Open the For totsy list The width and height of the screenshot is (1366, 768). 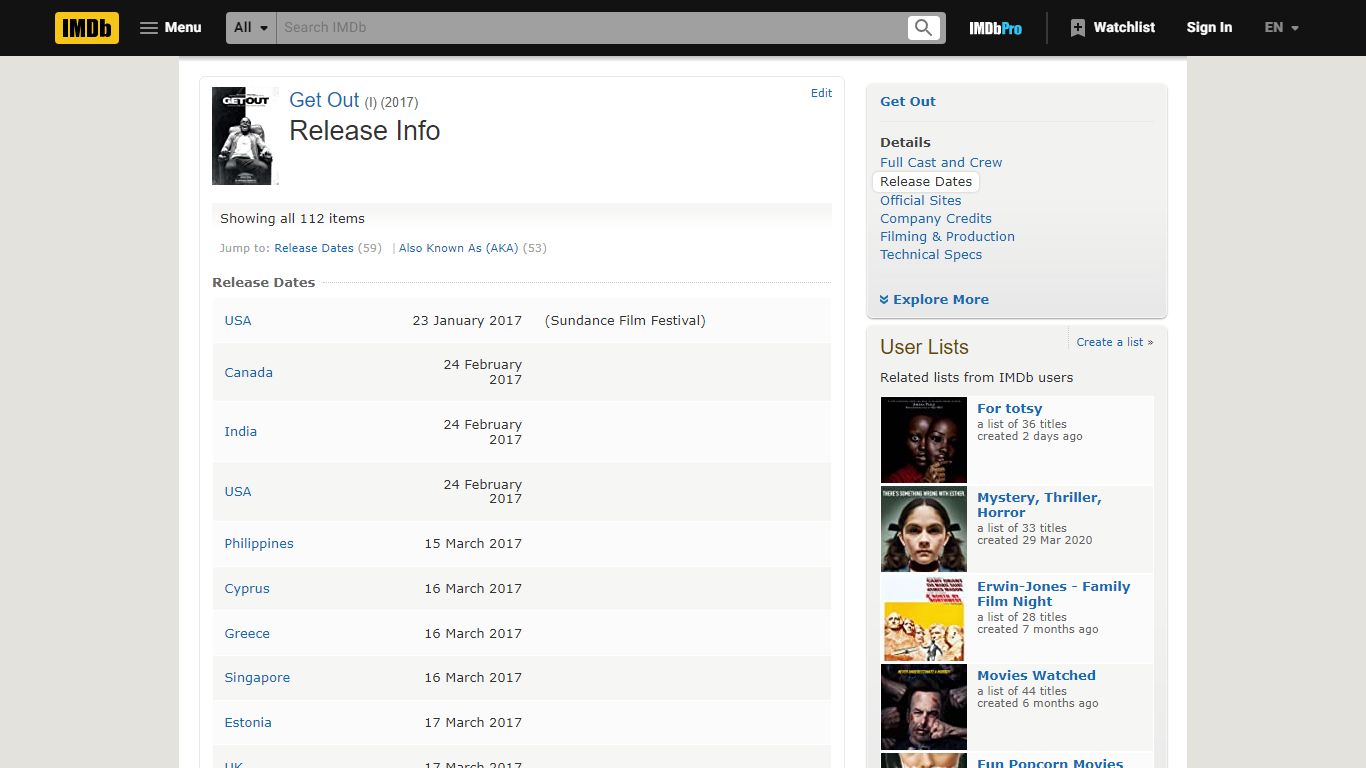click(x=1010, y=409)
